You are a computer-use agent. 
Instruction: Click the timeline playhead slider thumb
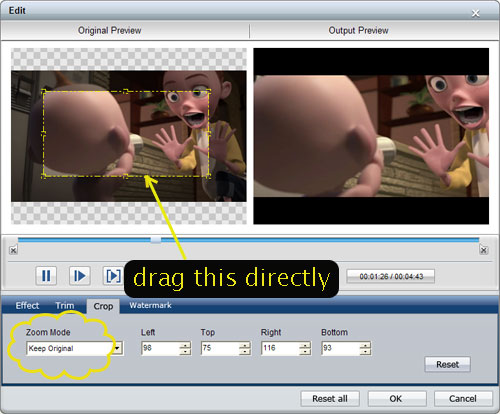[x=156, y=240]
